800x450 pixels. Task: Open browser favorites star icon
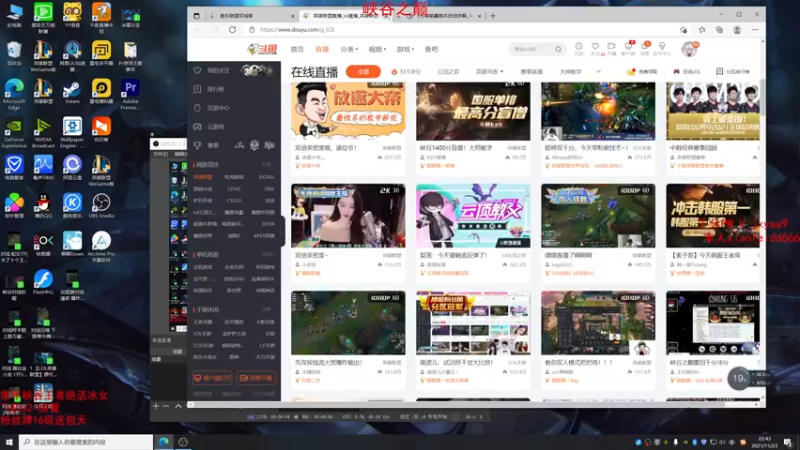702,30
